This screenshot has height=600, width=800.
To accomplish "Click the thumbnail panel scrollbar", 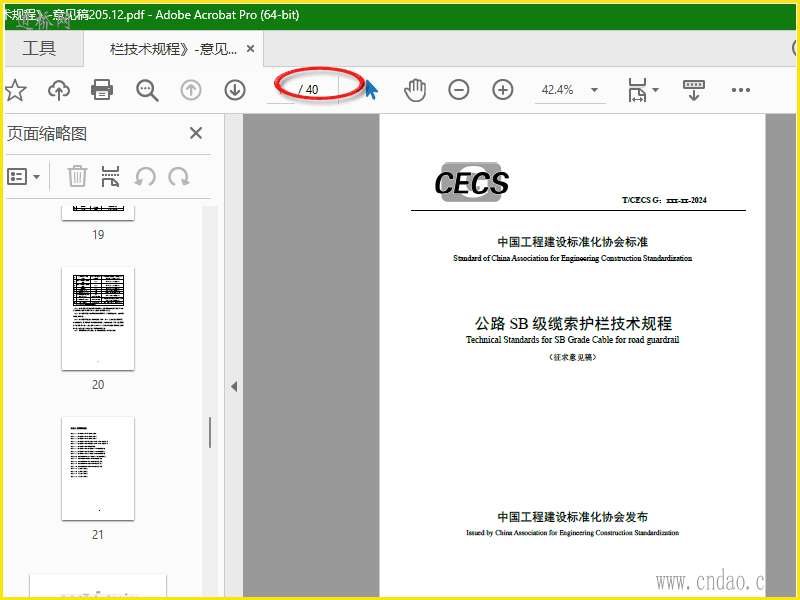I will point(210,433).
